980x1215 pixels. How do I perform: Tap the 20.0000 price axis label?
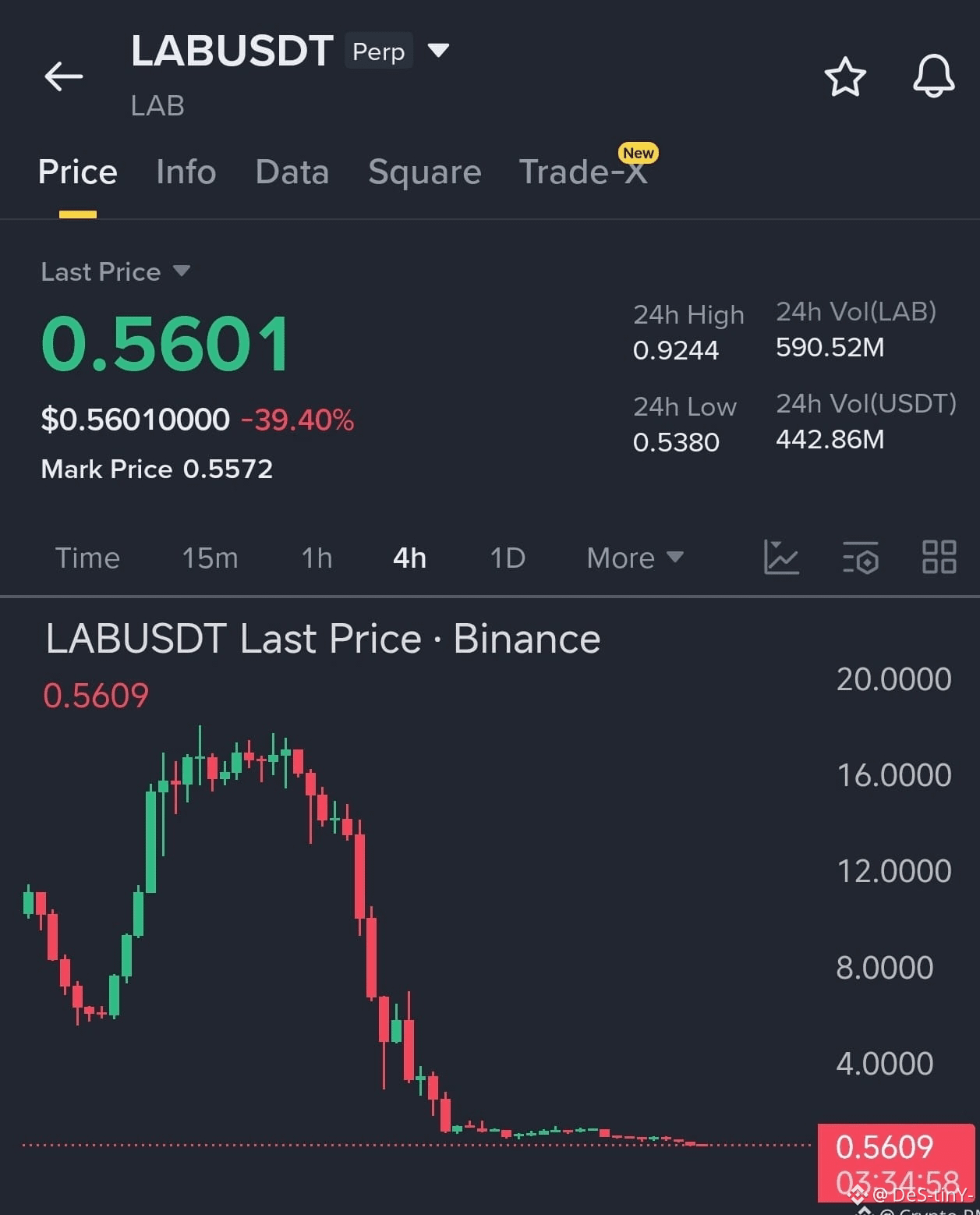tap(893, 679)
